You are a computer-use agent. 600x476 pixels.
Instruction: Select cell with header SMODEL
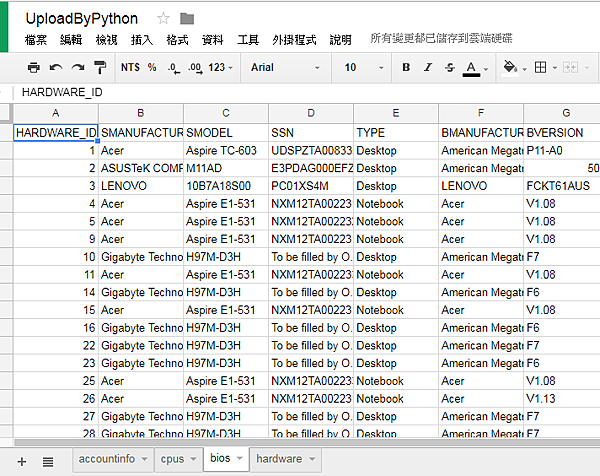point(226,133)
